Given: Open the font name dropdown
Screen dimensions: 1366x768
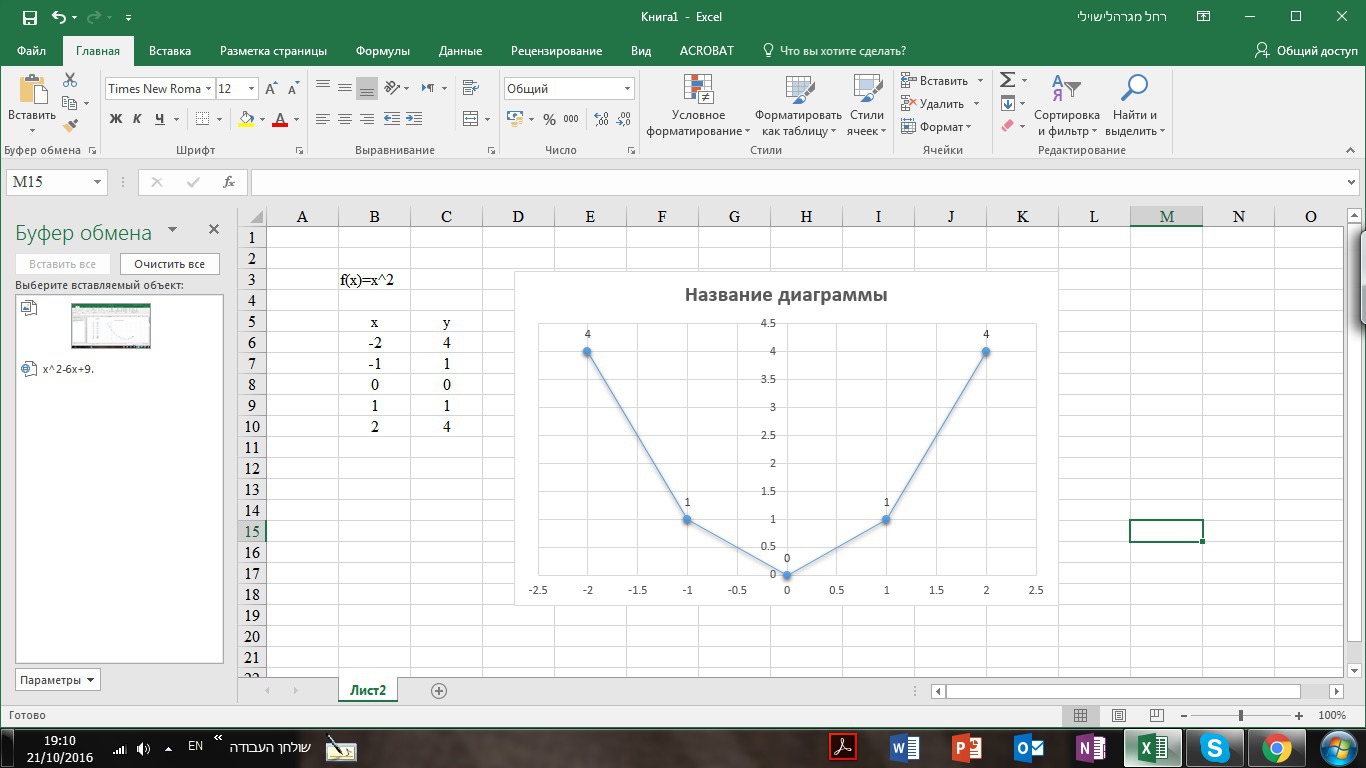Looking at the screenshot, I should click(x=208, y=89).
